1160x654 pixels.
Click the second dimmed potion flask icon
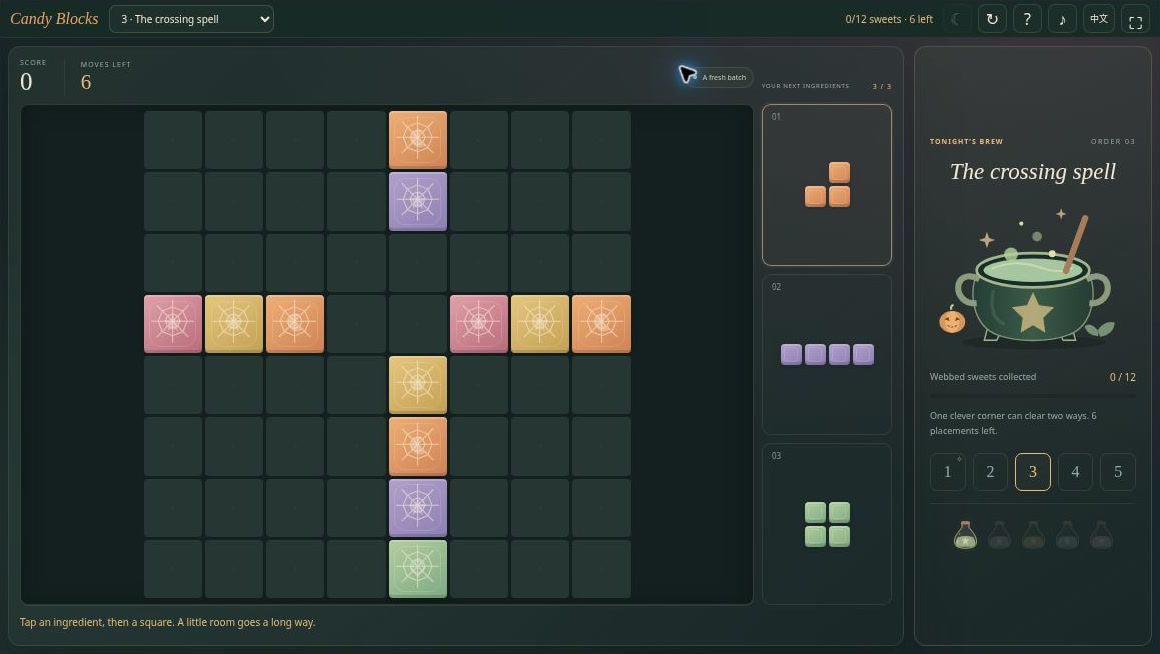click(x=999, y=535)
